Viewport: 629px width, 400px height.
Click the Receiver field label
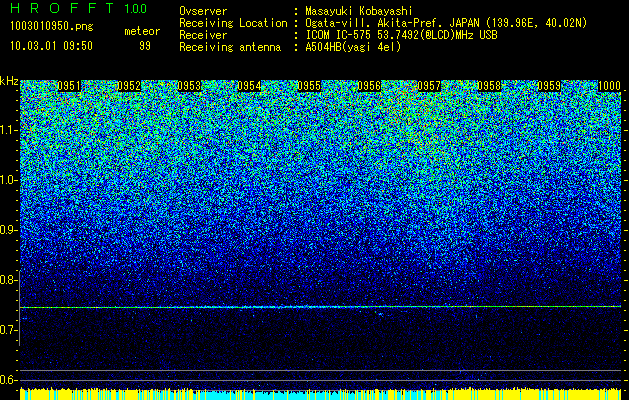[x=203, y=35]
